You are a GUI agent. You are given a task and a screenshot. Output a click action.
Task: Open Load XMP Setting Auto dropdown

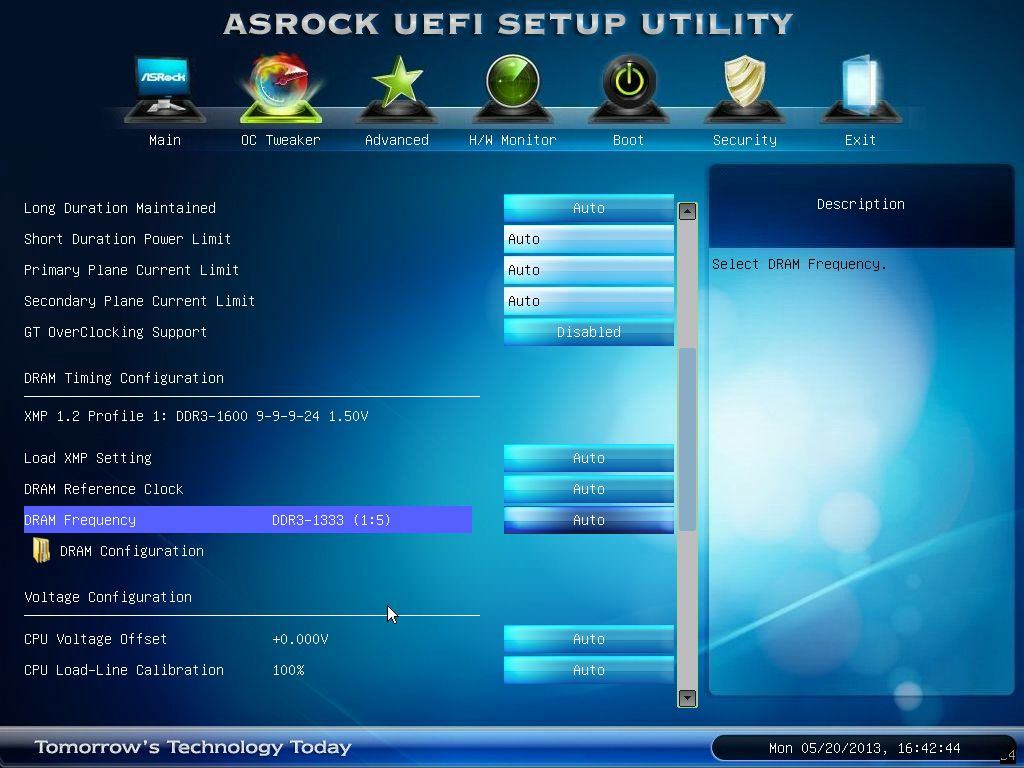[x=588, y=458]
